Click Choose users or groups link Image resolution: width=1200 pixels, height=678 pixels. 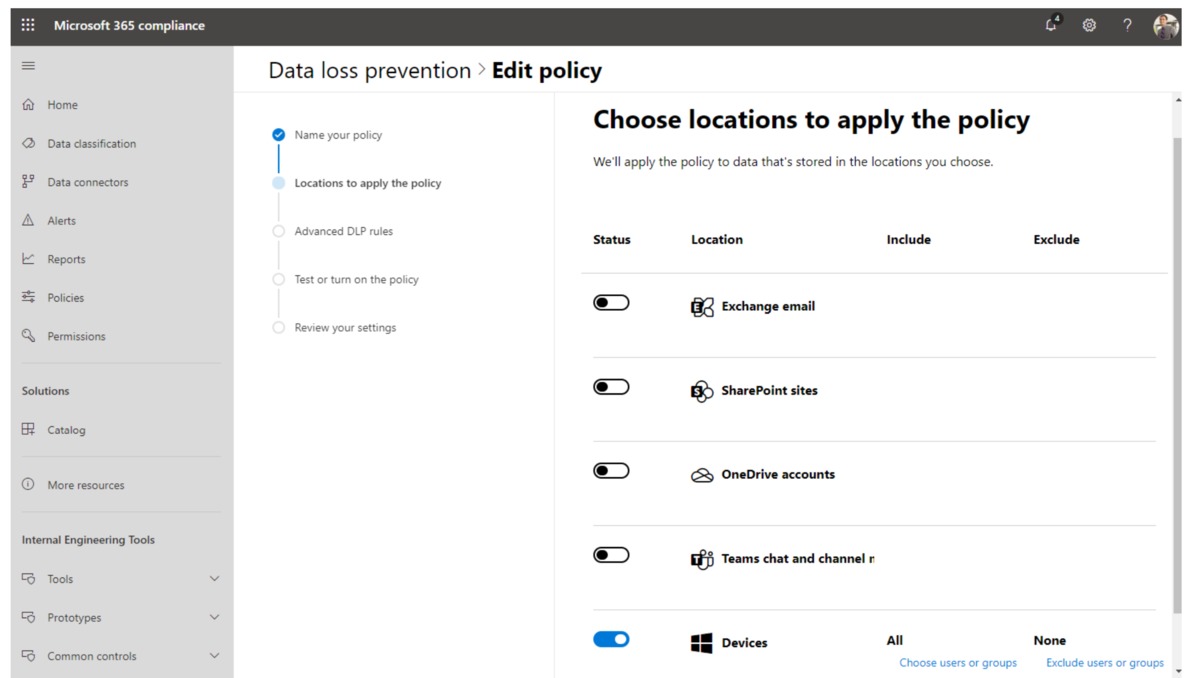pyautogui.click(x=958, y=663)
